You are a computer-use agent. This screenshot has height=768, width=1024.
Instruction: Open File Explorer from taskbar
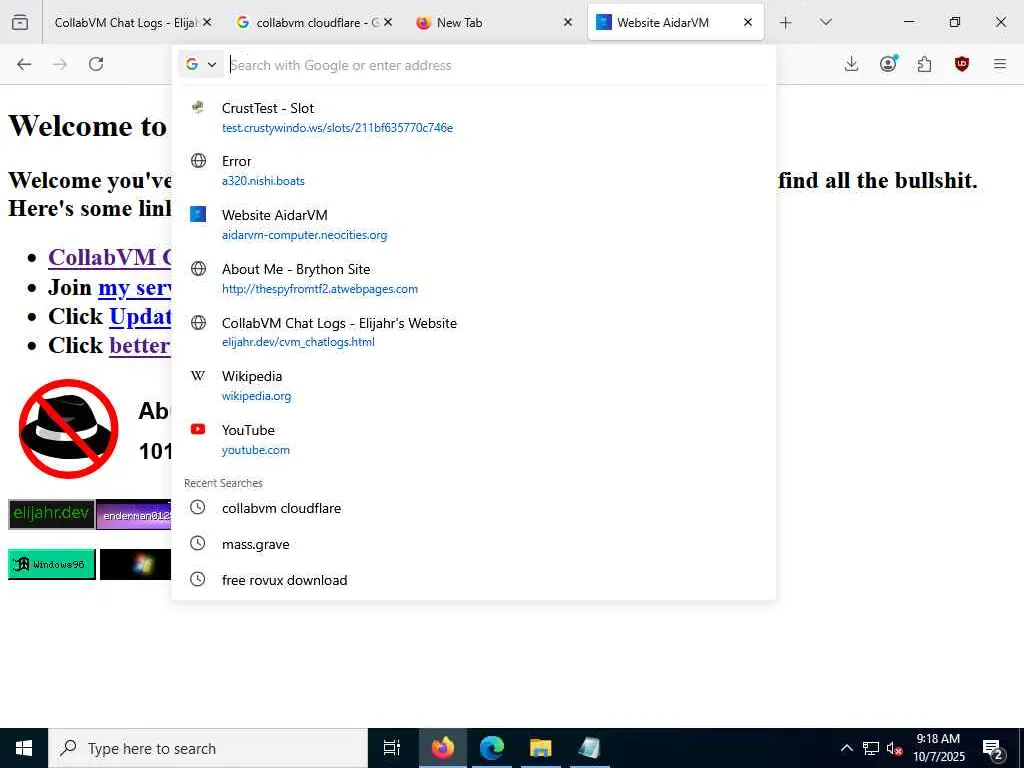click(541, 748)
